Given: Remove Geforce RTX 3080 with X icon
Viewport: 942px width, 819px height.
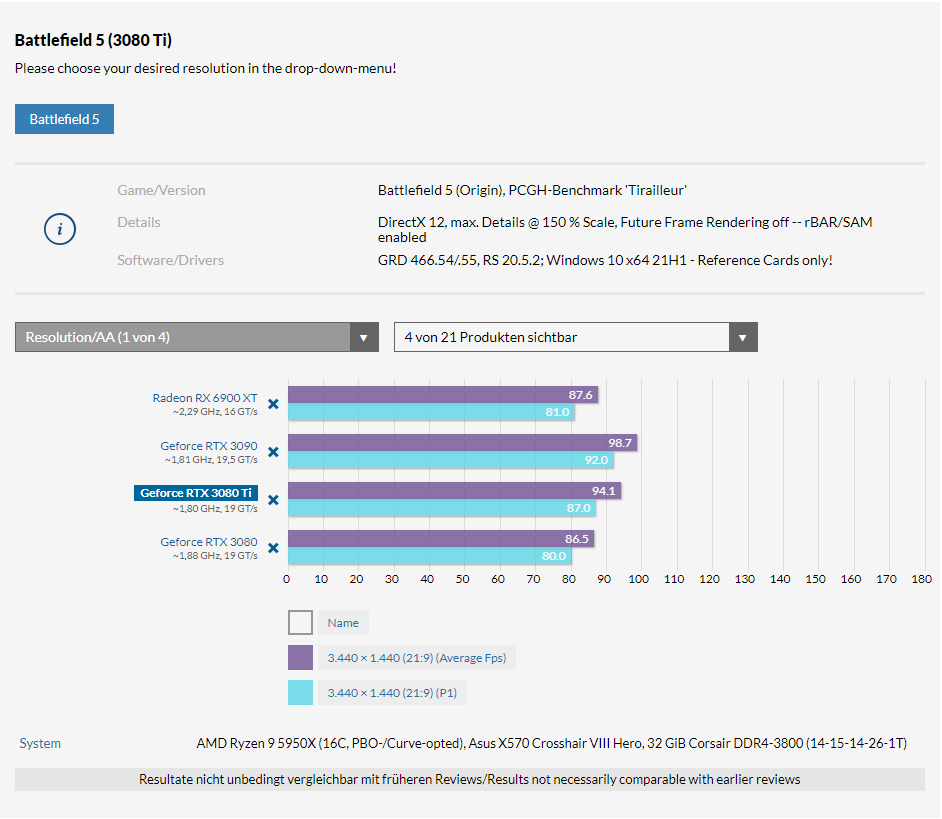Looking at the screenshot, I should click(273, 548).
